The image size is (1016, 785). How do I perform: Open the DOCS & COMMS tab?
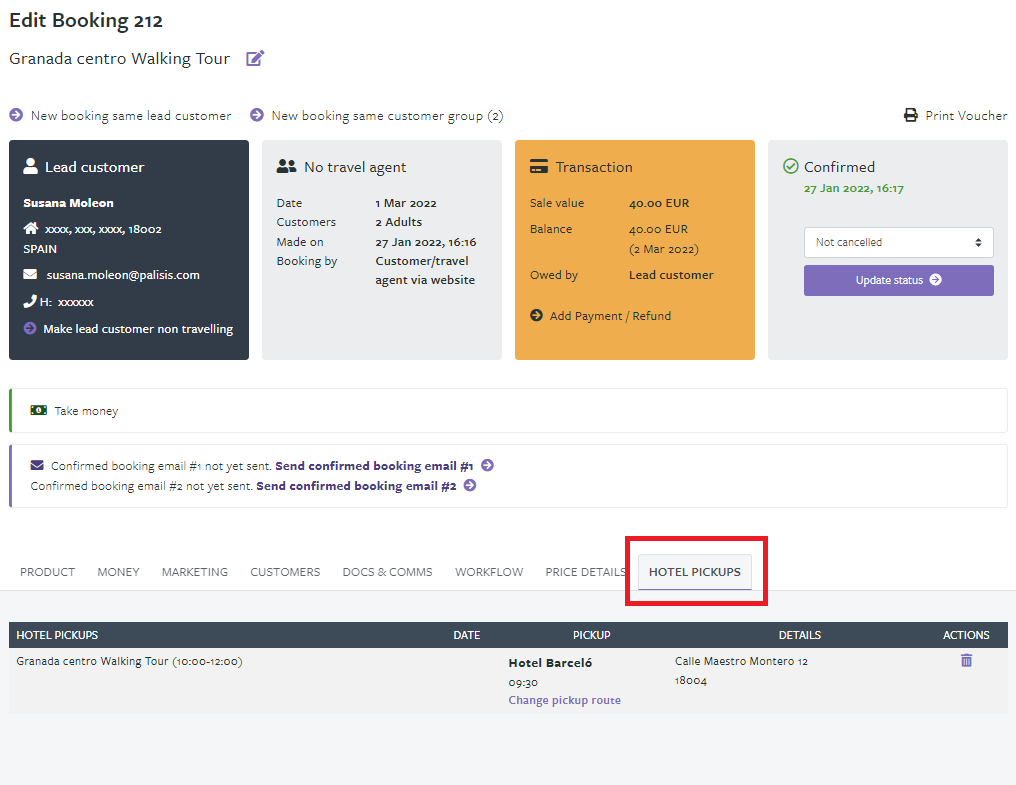[x=387, y=572]
